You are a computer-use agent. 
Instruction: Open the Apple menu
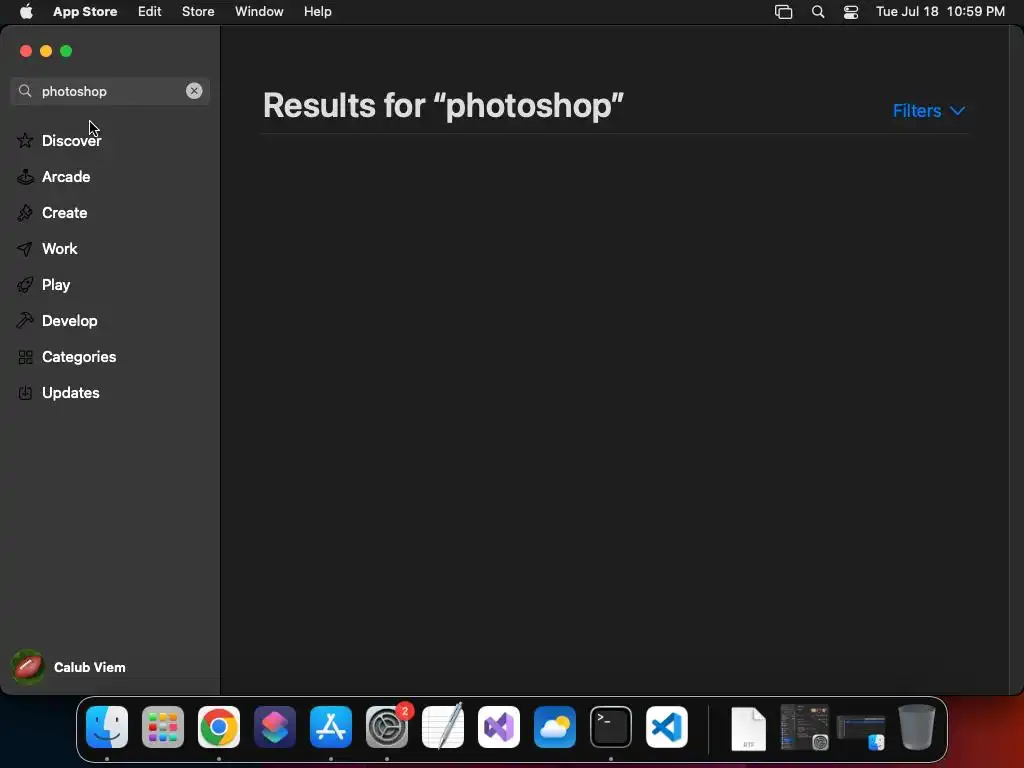pos(26,11)
